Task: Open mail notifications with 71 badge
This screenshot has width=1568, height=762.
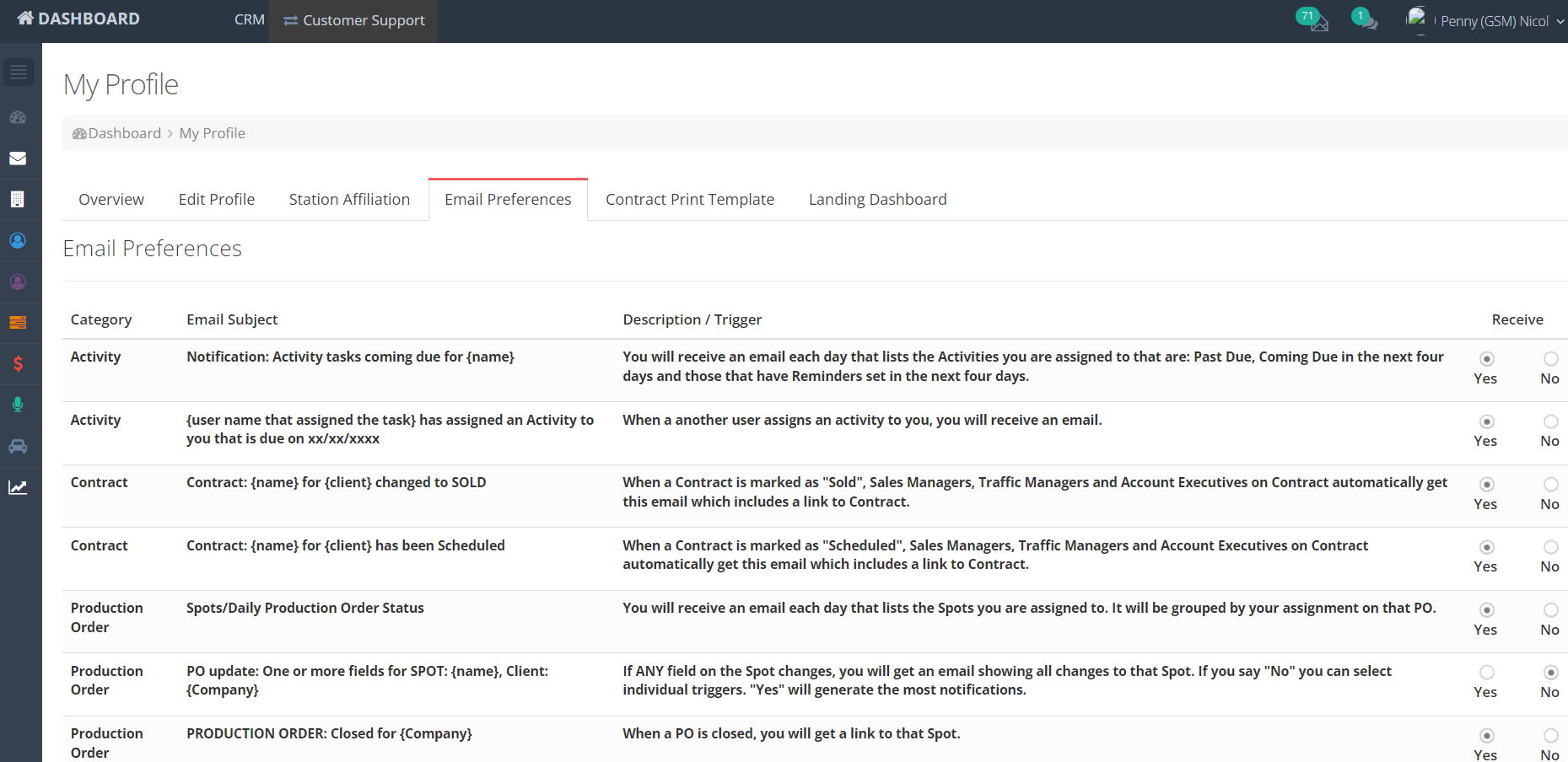Action: [x=1312, y=19]
